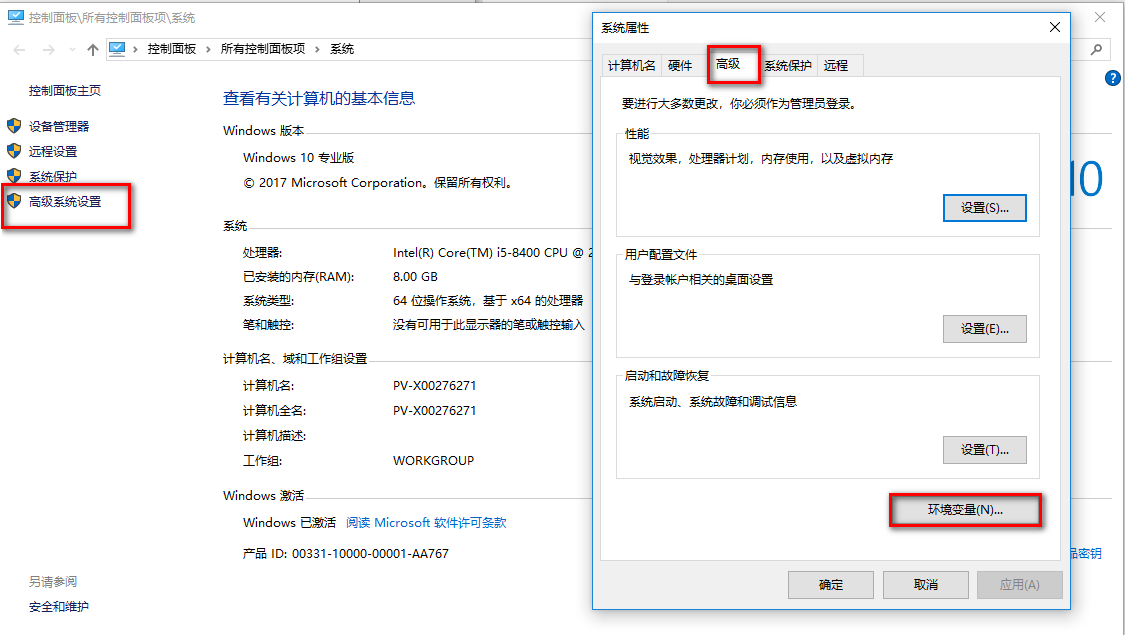1125x635 pixels.
Task: Click the magnifier icon in the search box
Action: [x=1095, y=48]
